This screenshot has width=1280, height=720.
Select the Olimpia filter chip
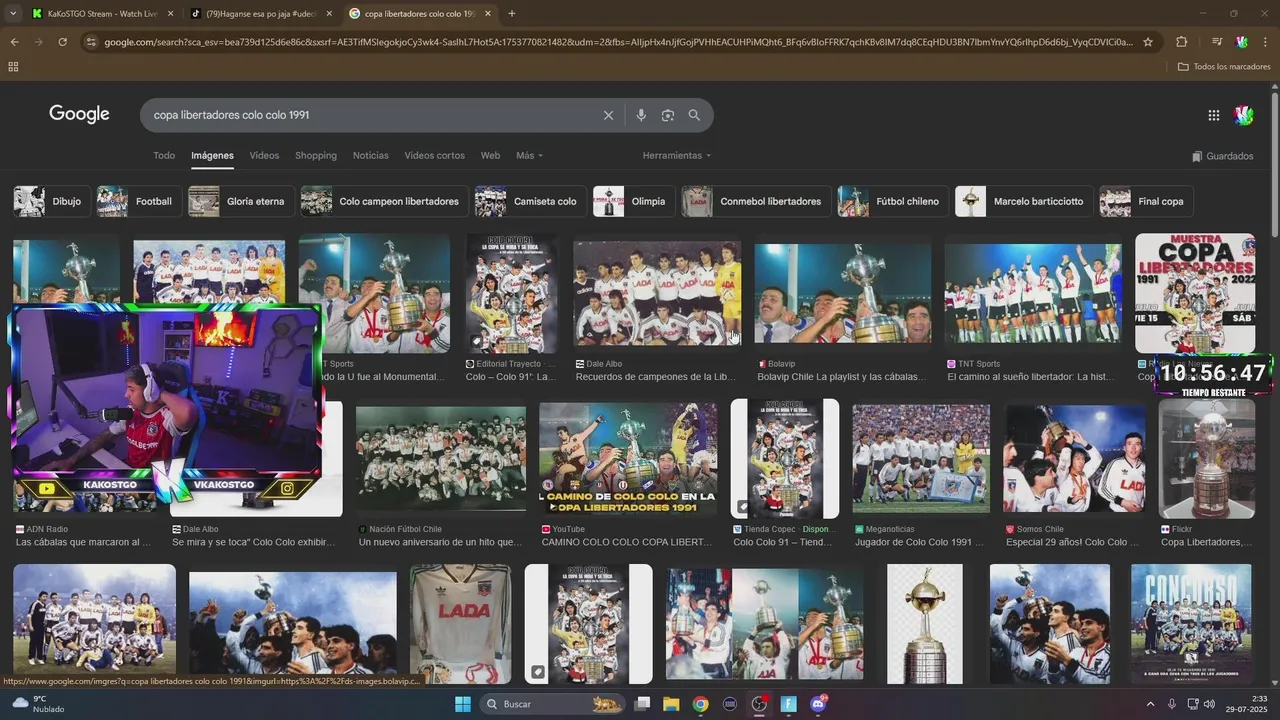[x=633, y=201]
